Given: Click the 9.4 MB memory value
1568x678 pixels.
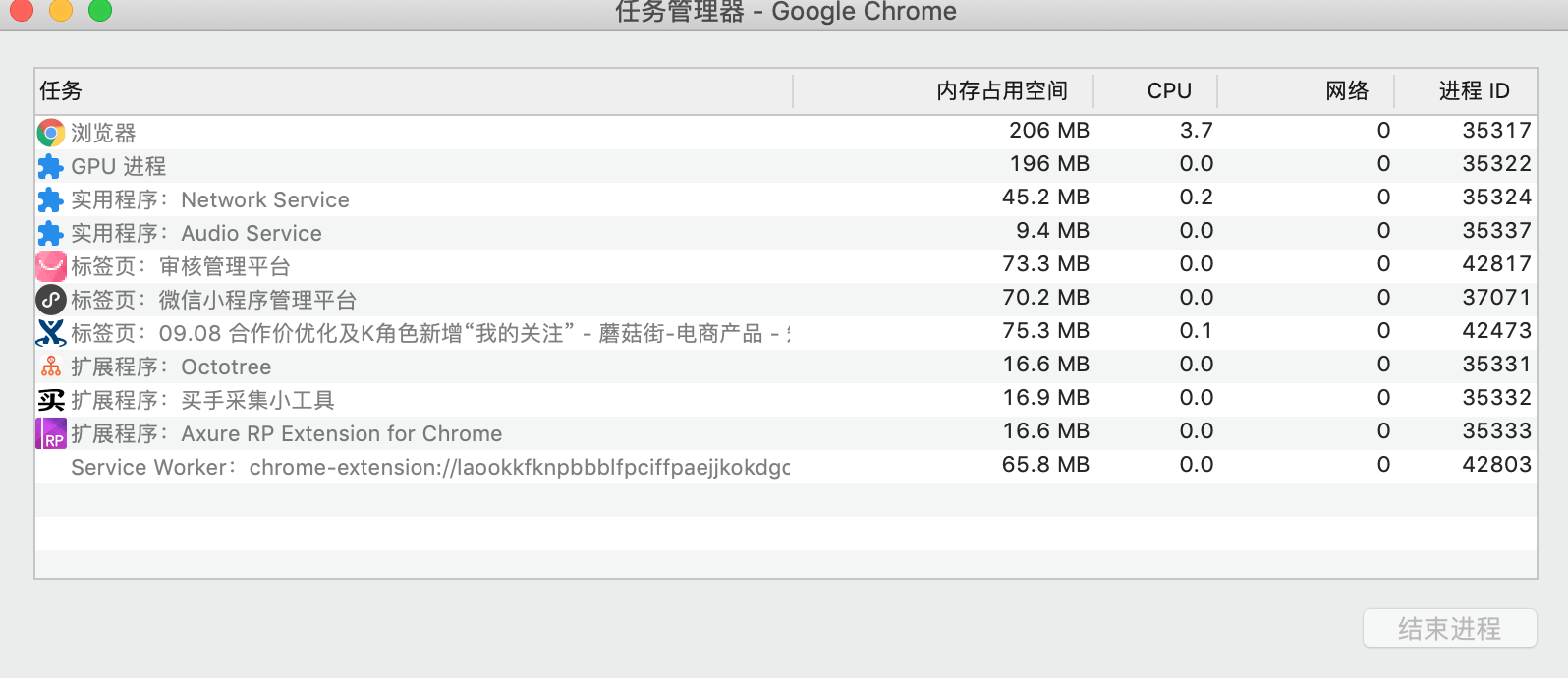Looking at the screenshot, I should [1052, 231].
